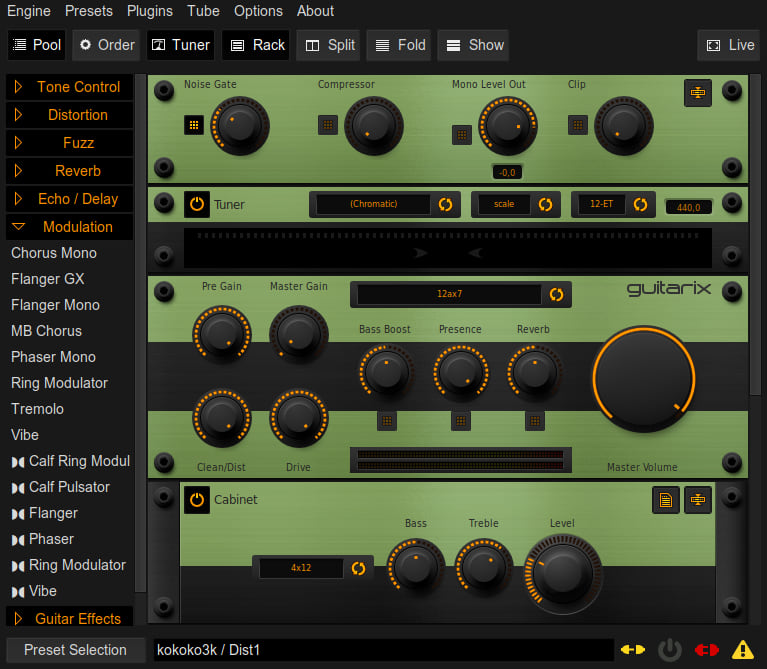Screen dimensions: 767x669
Task: Open the Presets menu
Action: [89, 11]
